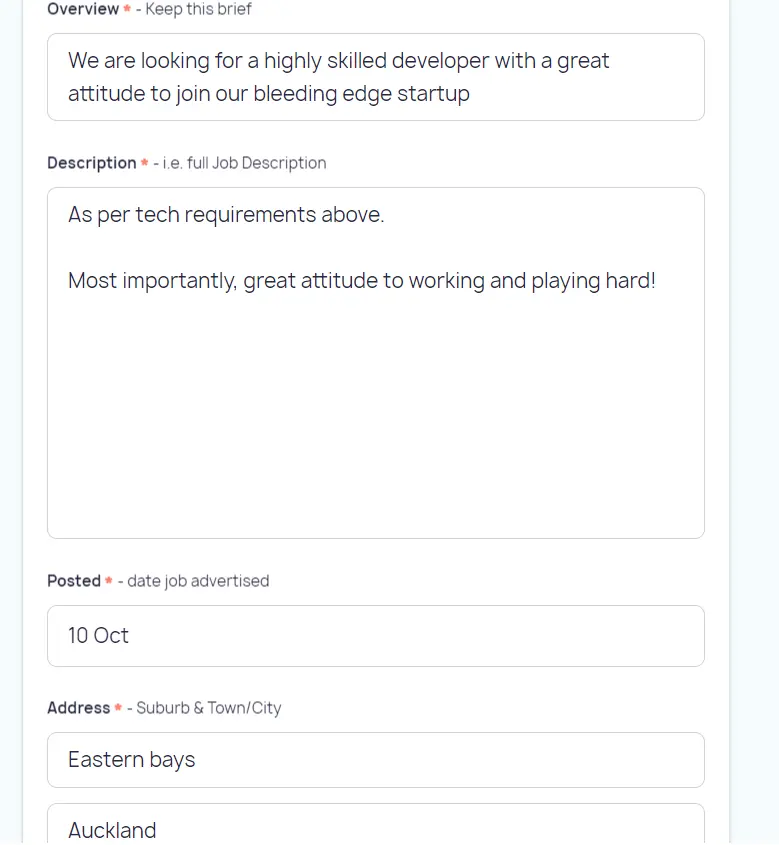Click the word 'startup' in the Overview text

[x=433, y=95]
